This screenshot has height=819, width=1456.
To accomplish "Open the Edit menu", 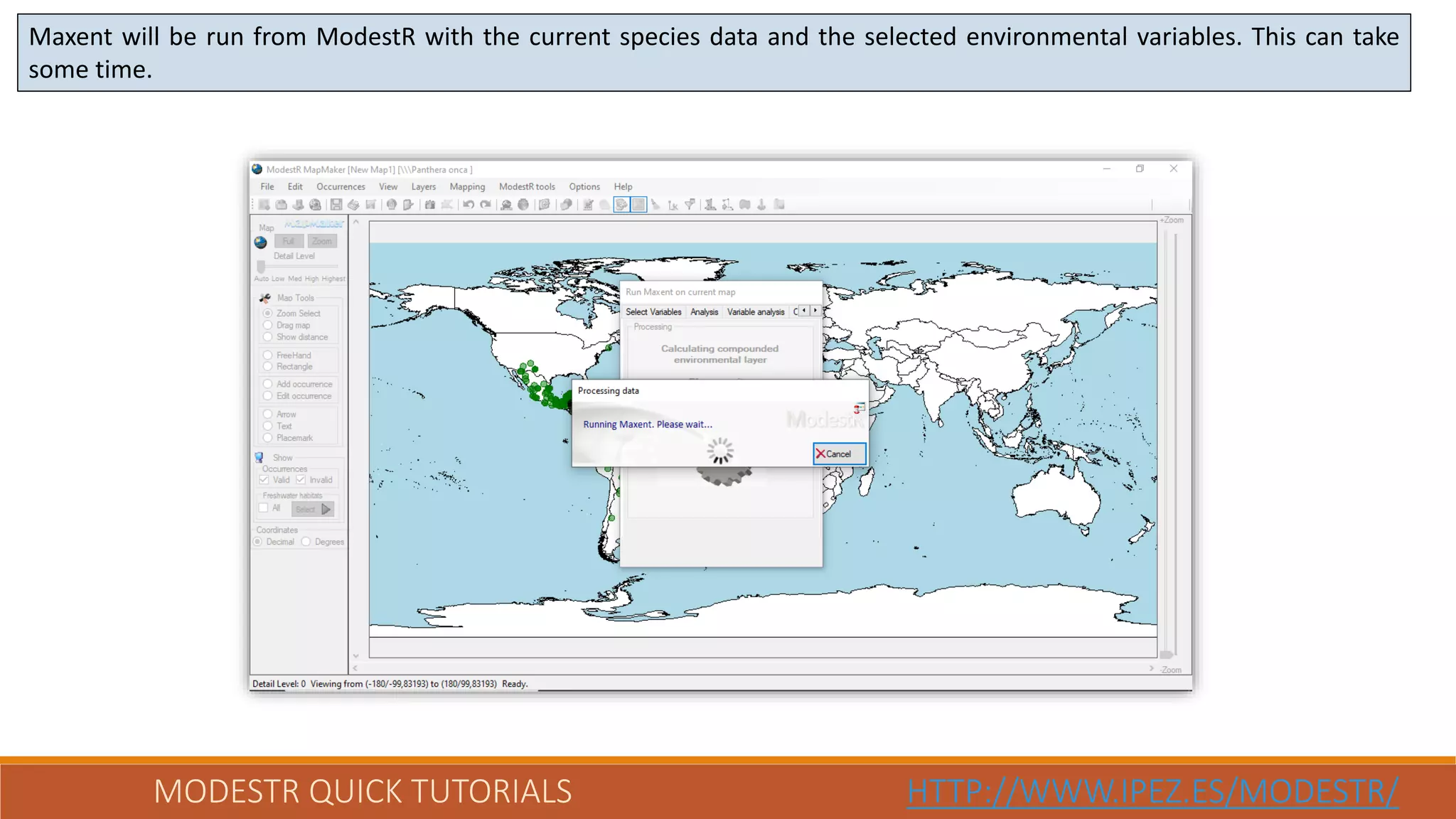I will point(295,186).
